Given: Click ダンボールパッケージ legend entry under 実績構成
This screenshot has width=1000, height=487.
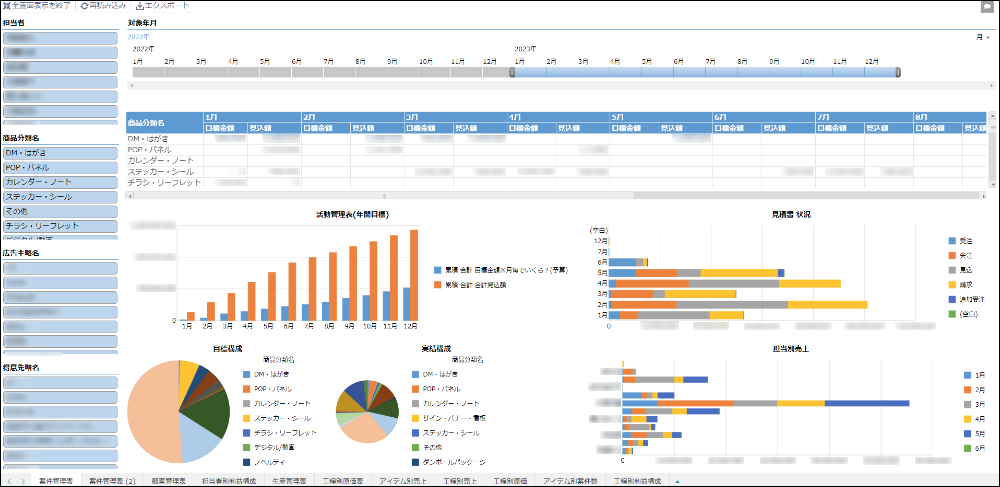Looking at the screenshot, I should click(x=449, y=462).
